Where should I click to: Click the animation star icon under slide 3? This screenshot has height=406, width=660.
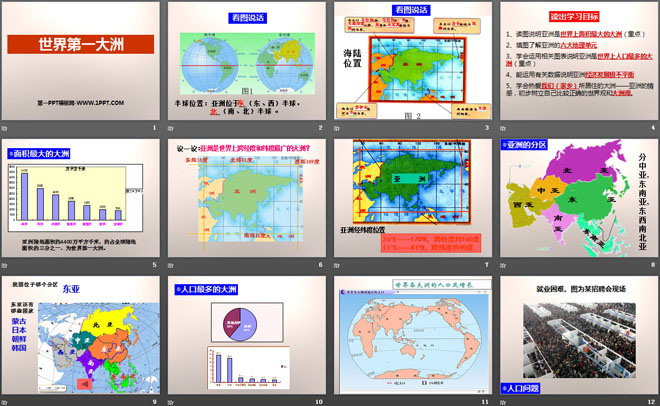(337, 128)
